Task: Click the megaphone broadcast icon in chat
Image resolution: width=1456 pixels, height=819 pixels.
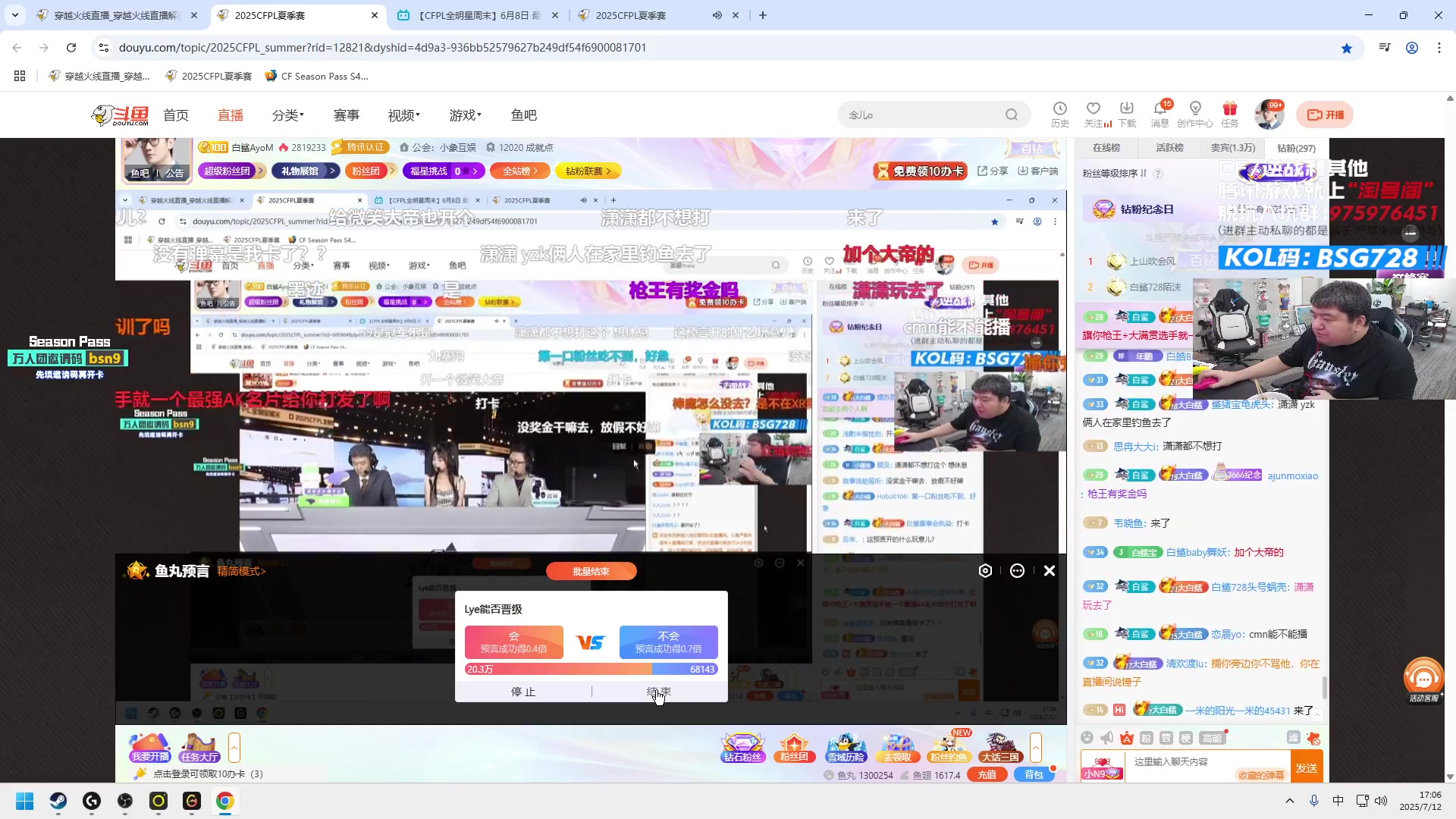Action: (x=1107, y=738)
